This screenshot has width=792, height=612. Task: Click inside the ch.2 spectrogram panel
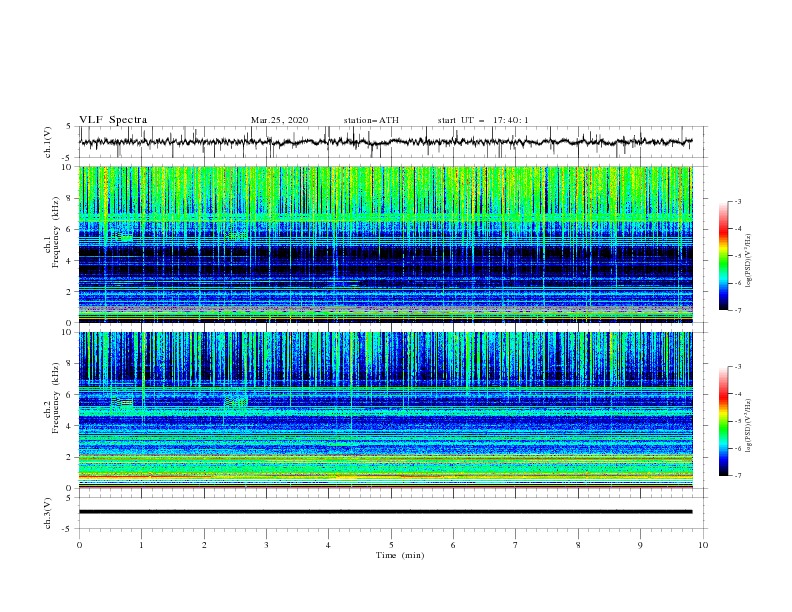pos(385,410)
